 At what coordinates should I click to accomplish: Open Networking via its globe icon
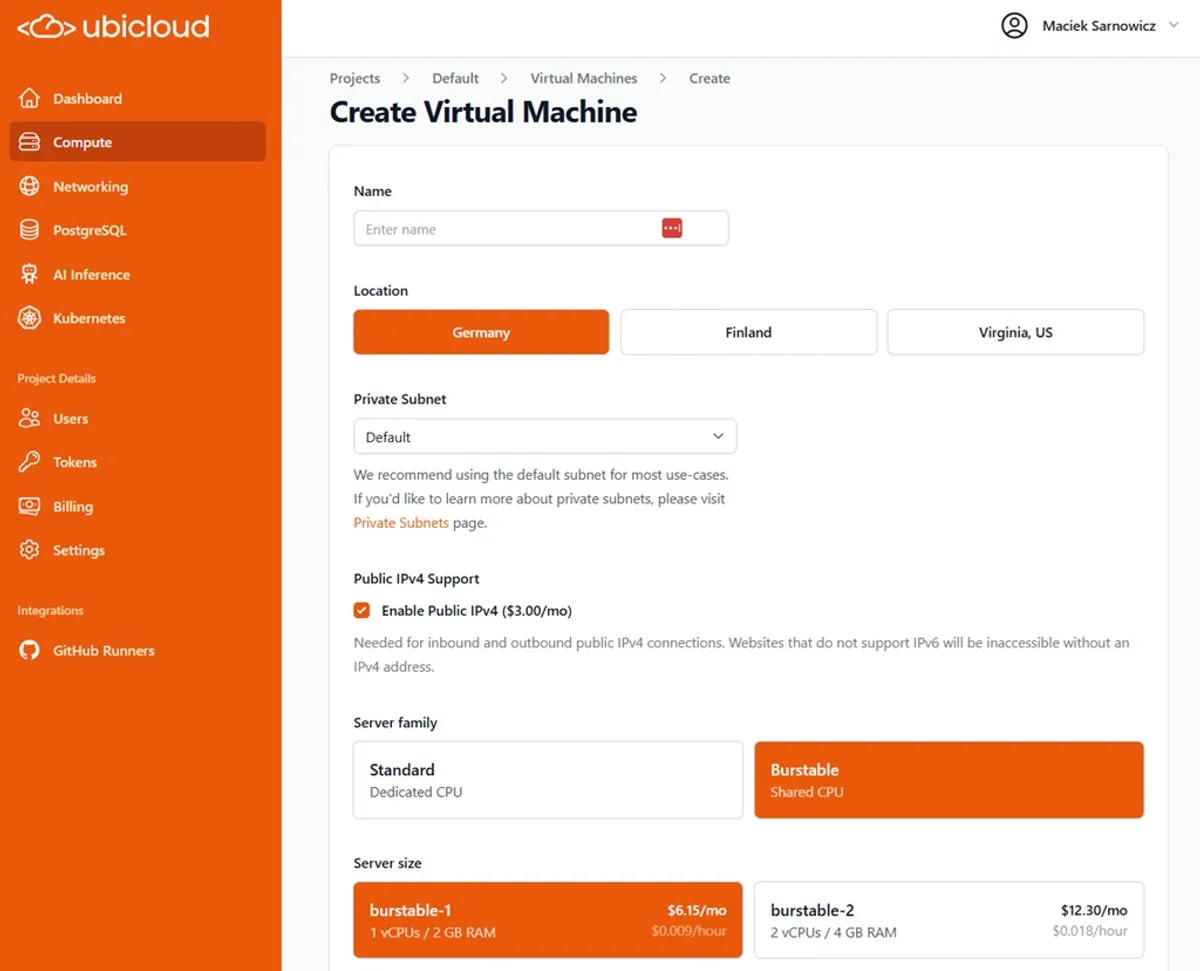29,187
